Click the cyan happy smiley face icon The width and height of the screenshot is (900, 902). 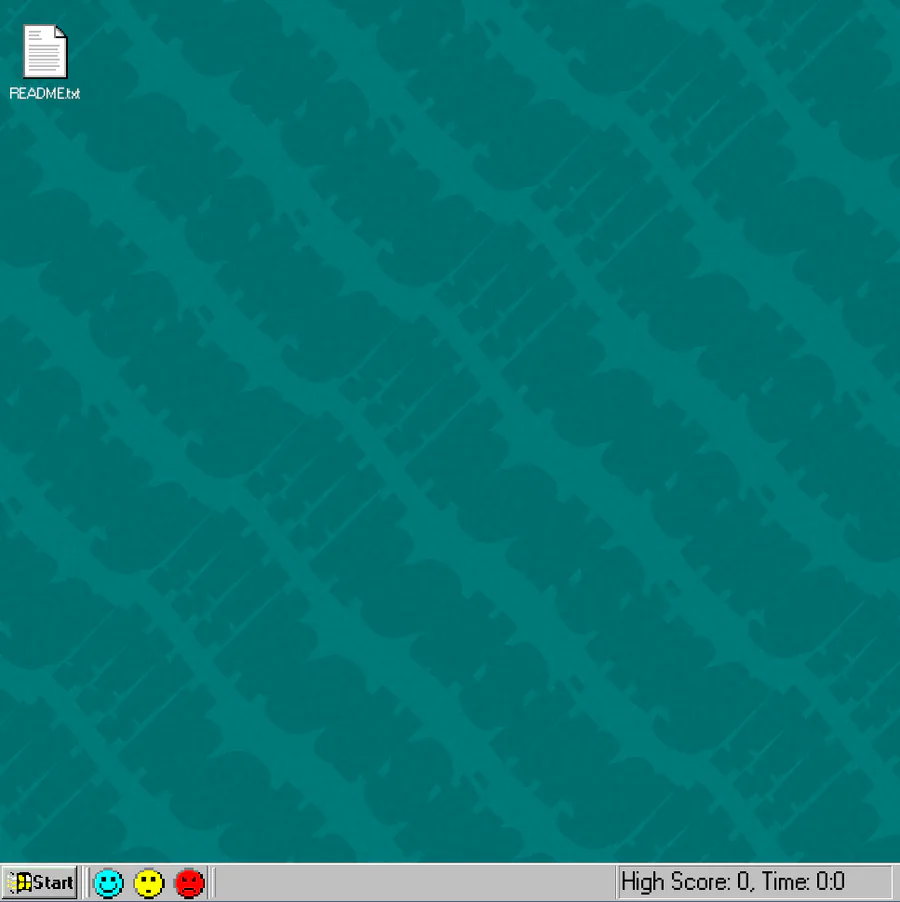click(109, 882)
